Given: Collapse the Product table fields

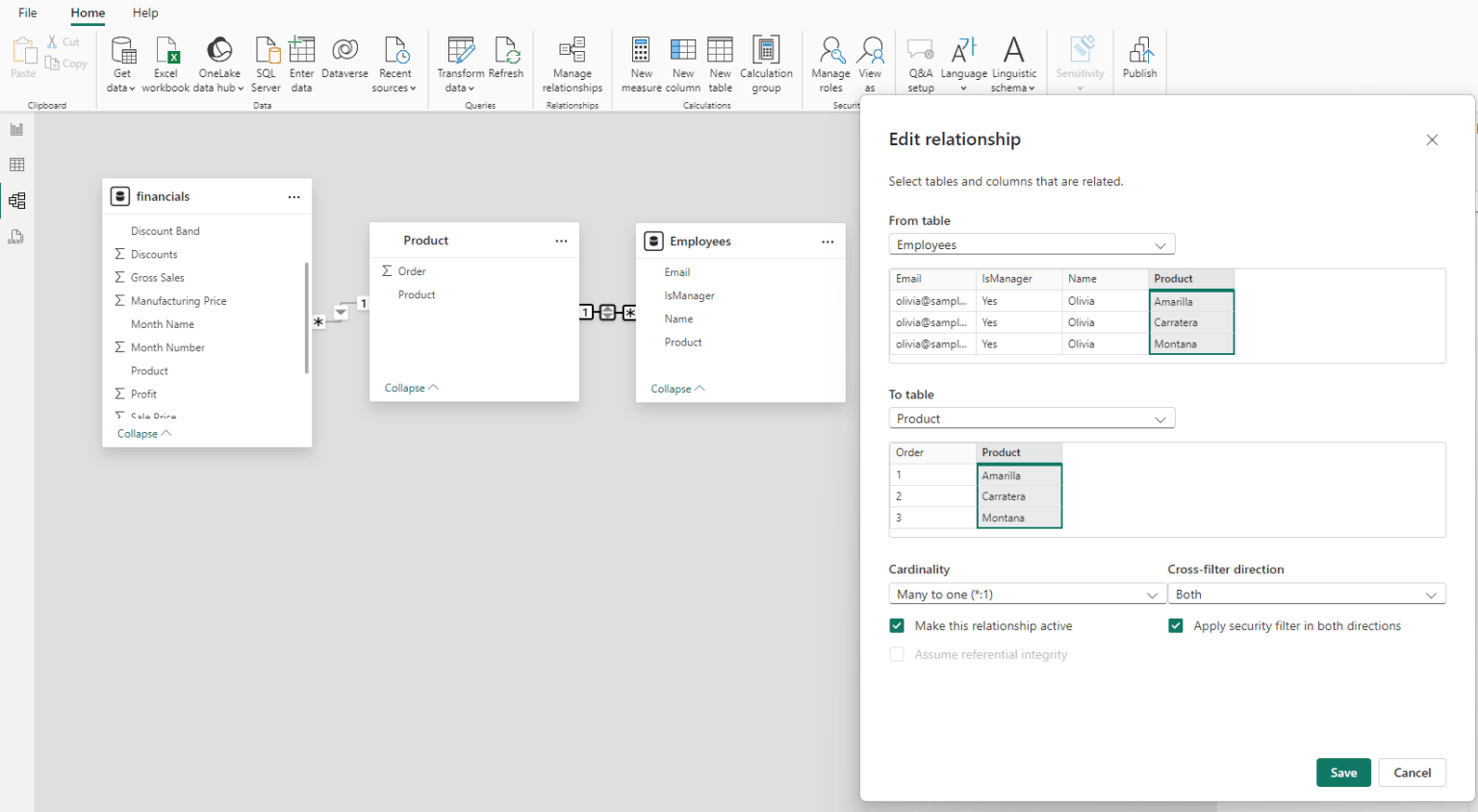Looking at the screenshot, I should pyautogui.click(x=411, y=387).
